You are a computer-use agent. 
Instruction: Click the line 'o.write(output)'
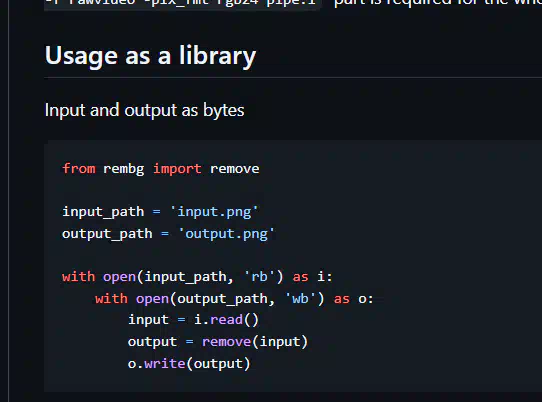coord(189,364)
